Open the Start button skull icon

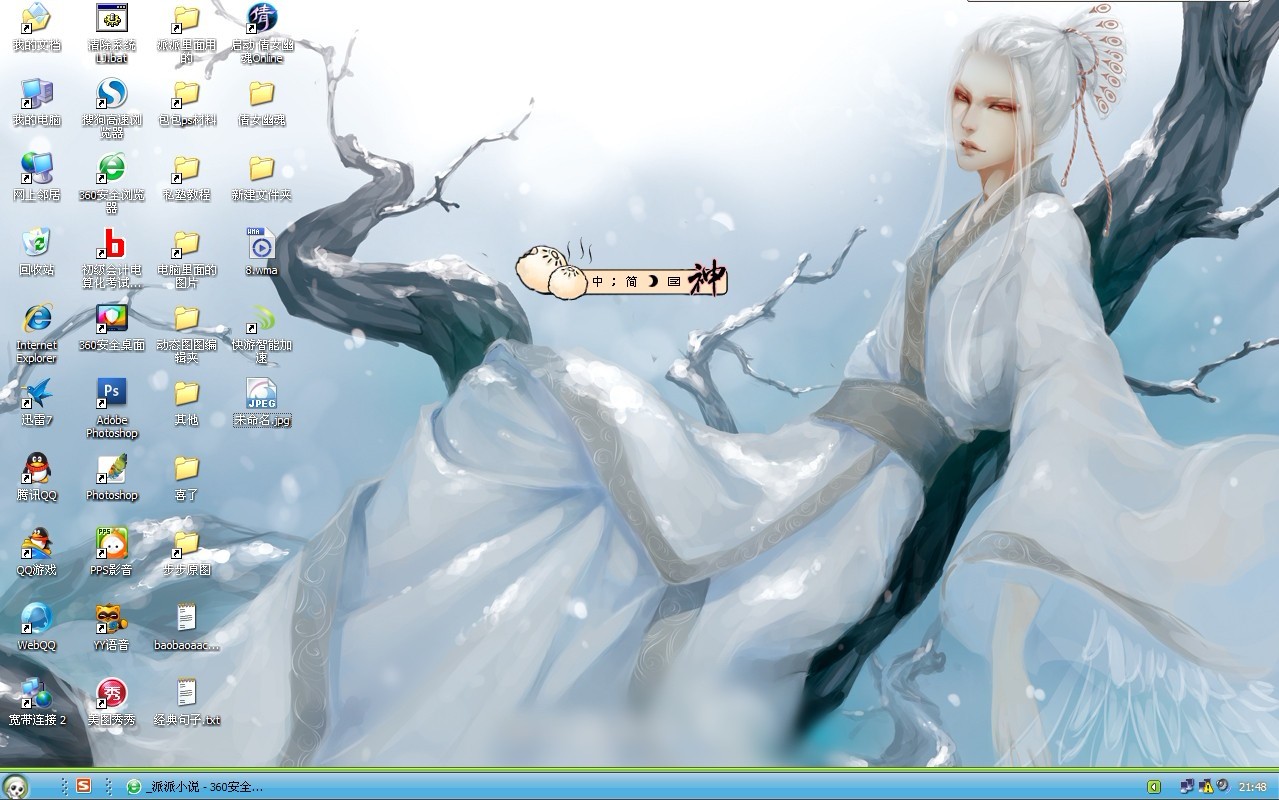pyautogui.click(x=14, y=786)
